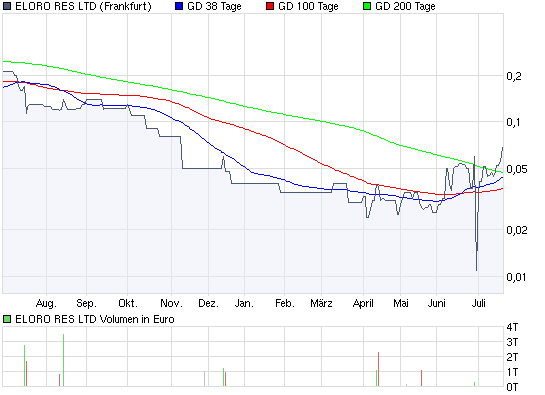Click the 'Jan.' month axis label
Viewport: 545px width, 395px height.
[x=244, y=304]
